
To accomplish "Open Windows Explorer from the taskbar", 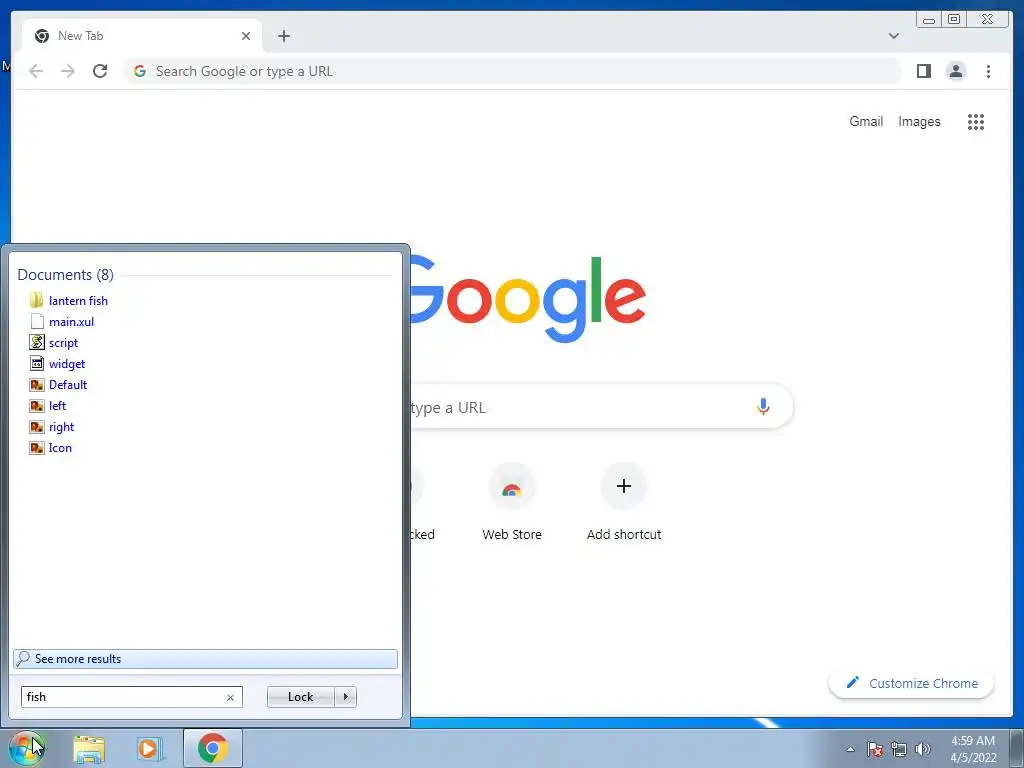I will coord(89,748).
